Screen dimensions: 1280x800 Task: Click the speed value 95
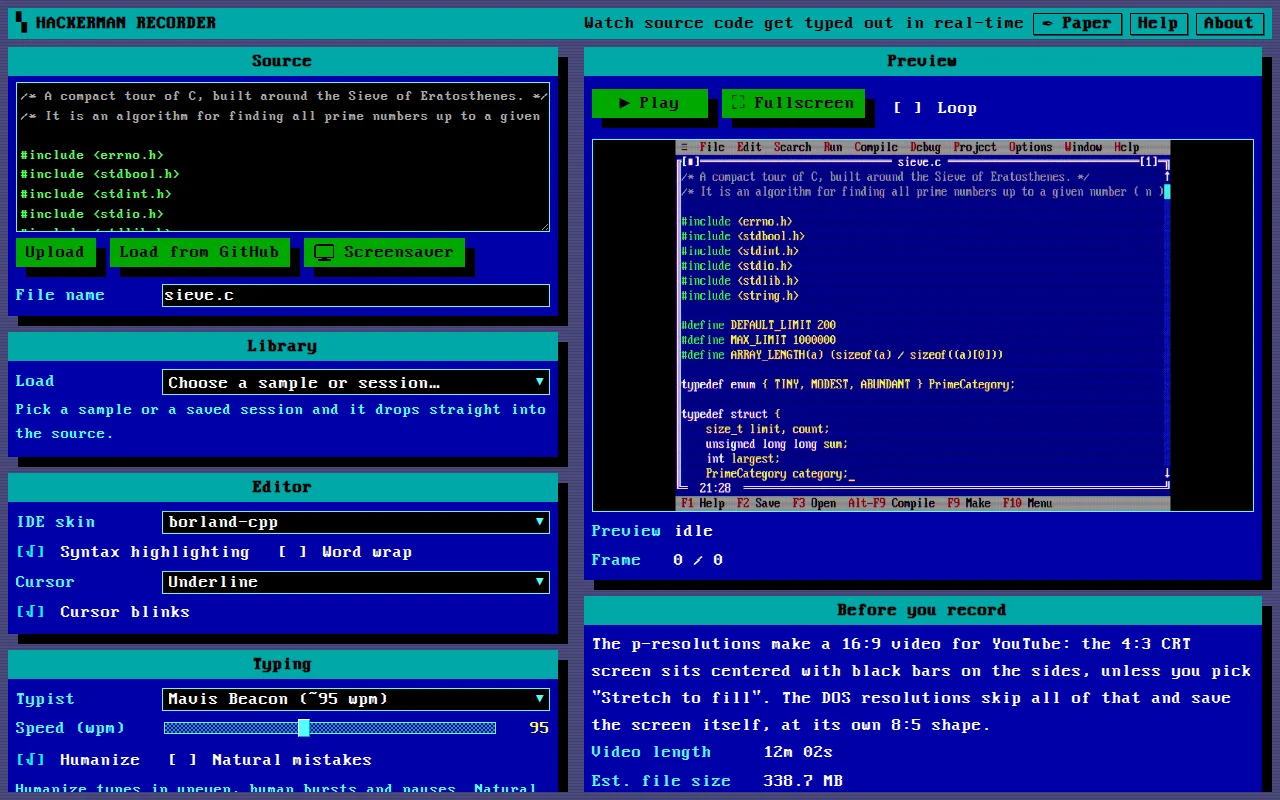(x=539, y=728)
